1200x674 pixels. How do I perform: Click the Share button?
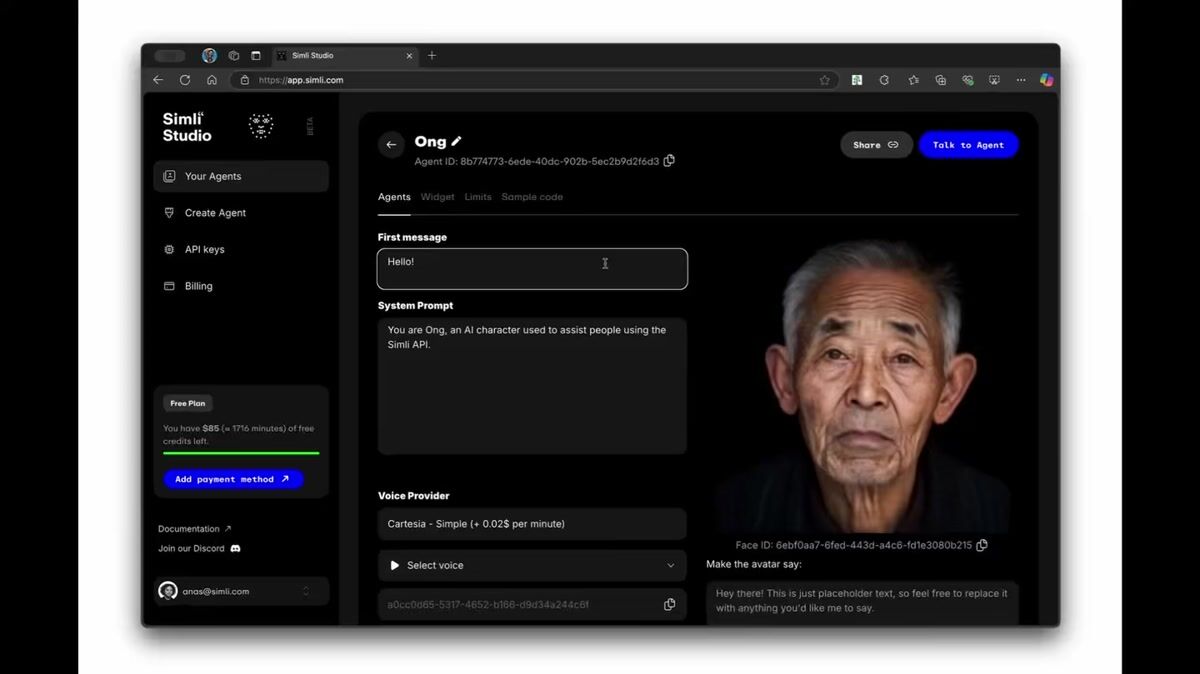(x=876, y=145)
